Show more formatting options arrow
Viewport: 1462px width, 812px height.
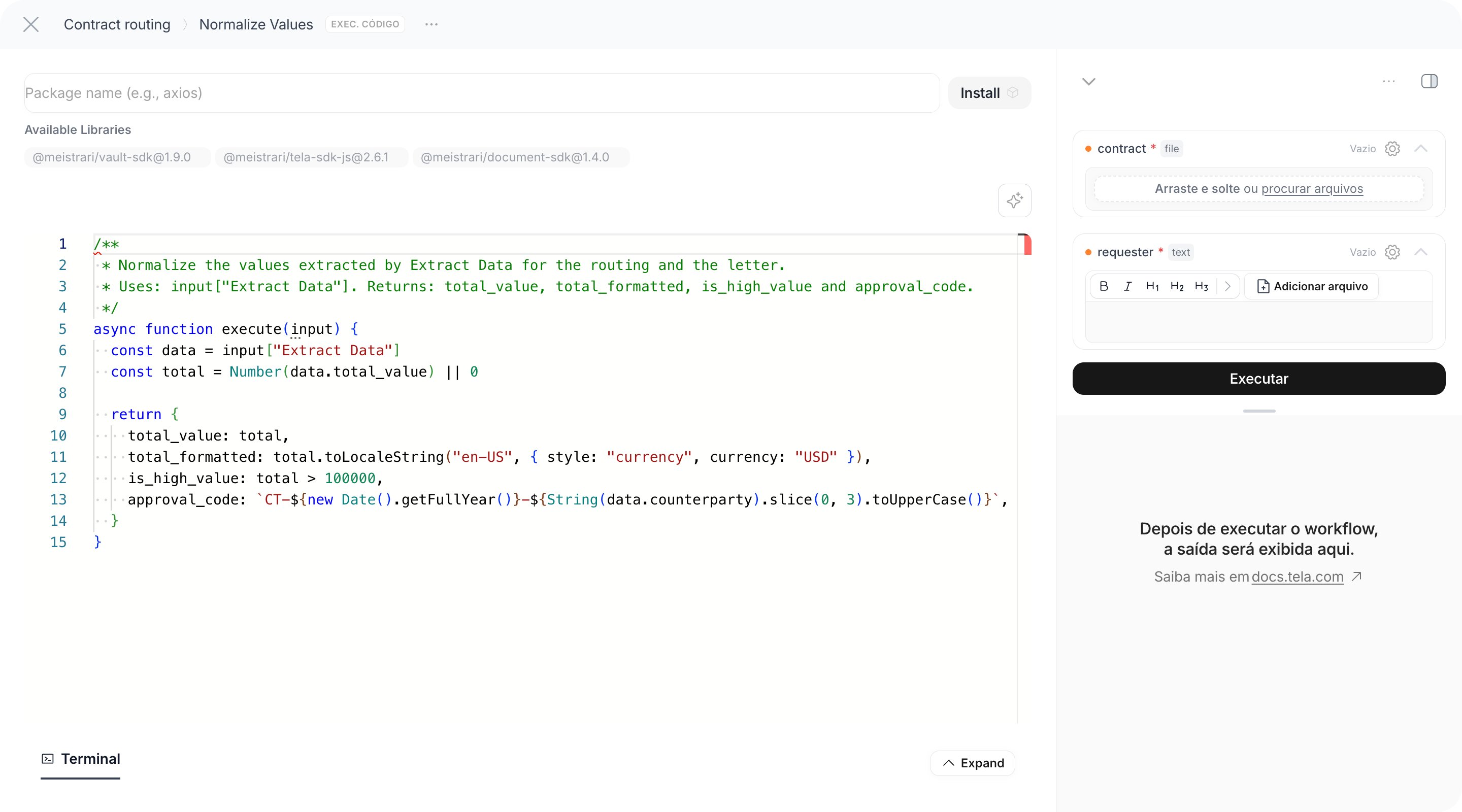(1227, 286)
